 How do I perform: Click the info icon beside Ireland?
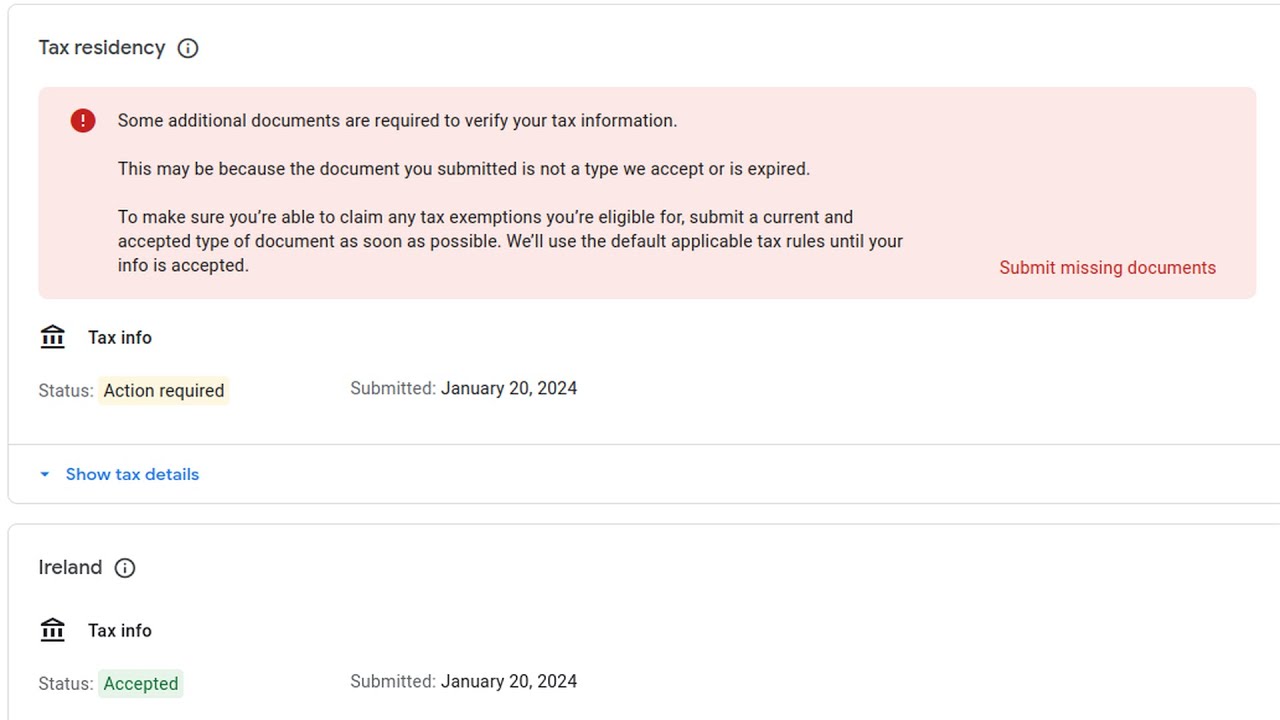click(125, 568)
